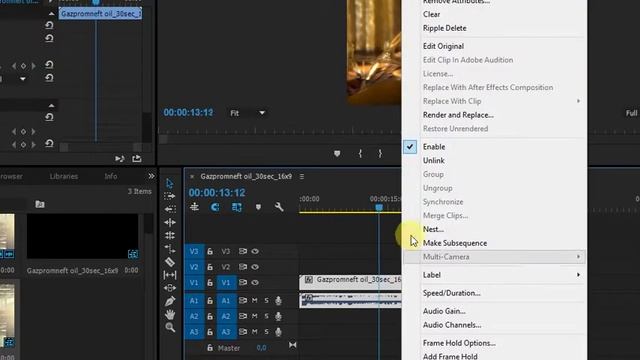Click Mark Out bracket button
Image resolution: width=640 pixels, height=360 pixels.
pyautogui.click(x=380, y=153)
